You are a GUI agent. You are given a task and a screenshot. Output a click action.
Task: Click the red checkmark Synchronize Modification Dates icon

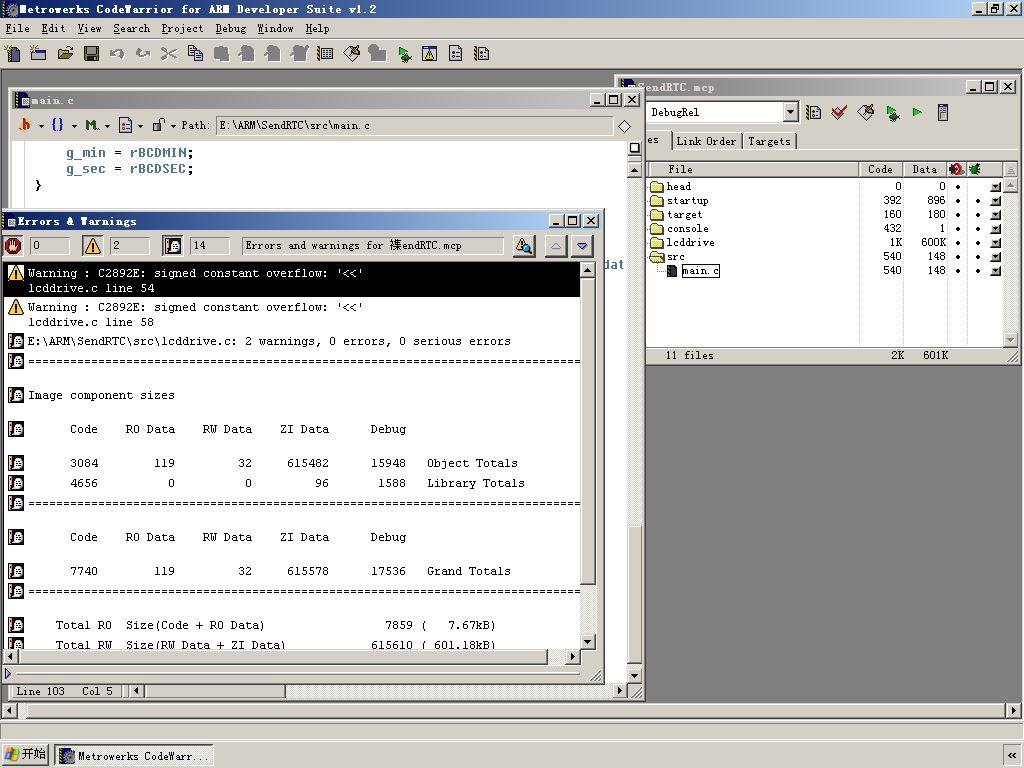(839, 112)
